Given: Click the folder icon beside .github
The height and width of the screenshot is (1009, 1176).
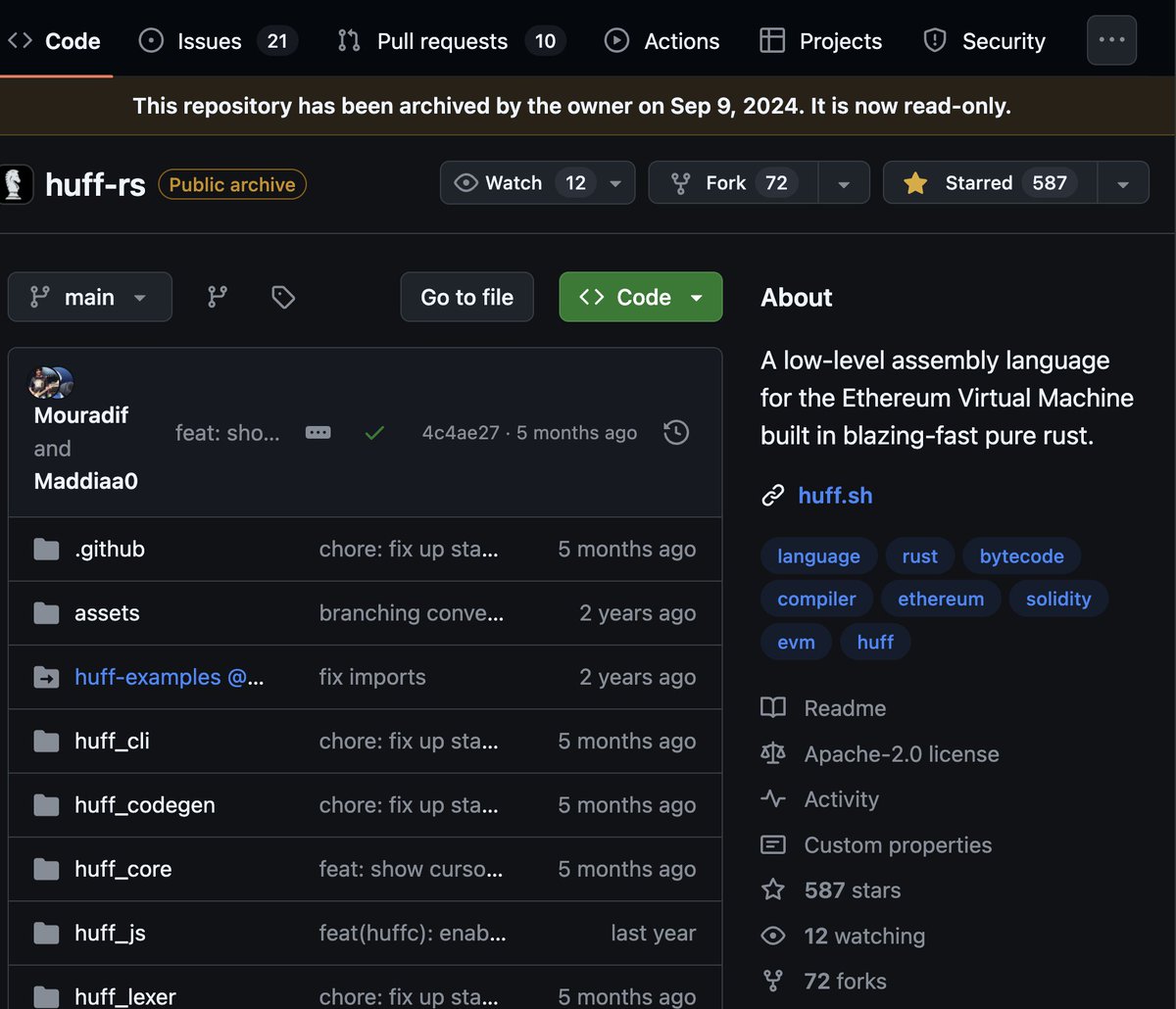Looking at the screenshot, I should click(x=46, y=550).
